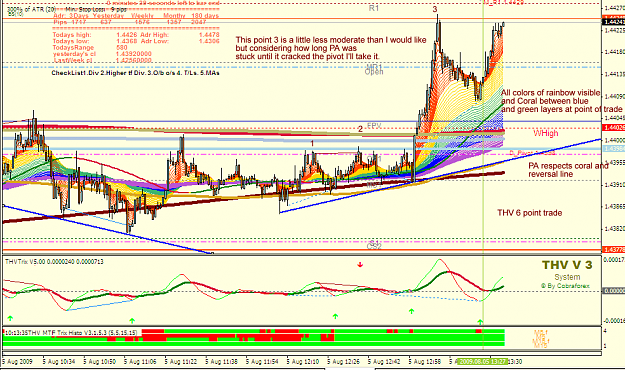Image resolution: width=625 pixels, height=370 pixels.
Task: Click the FPV level label
Action: (374, 126)
